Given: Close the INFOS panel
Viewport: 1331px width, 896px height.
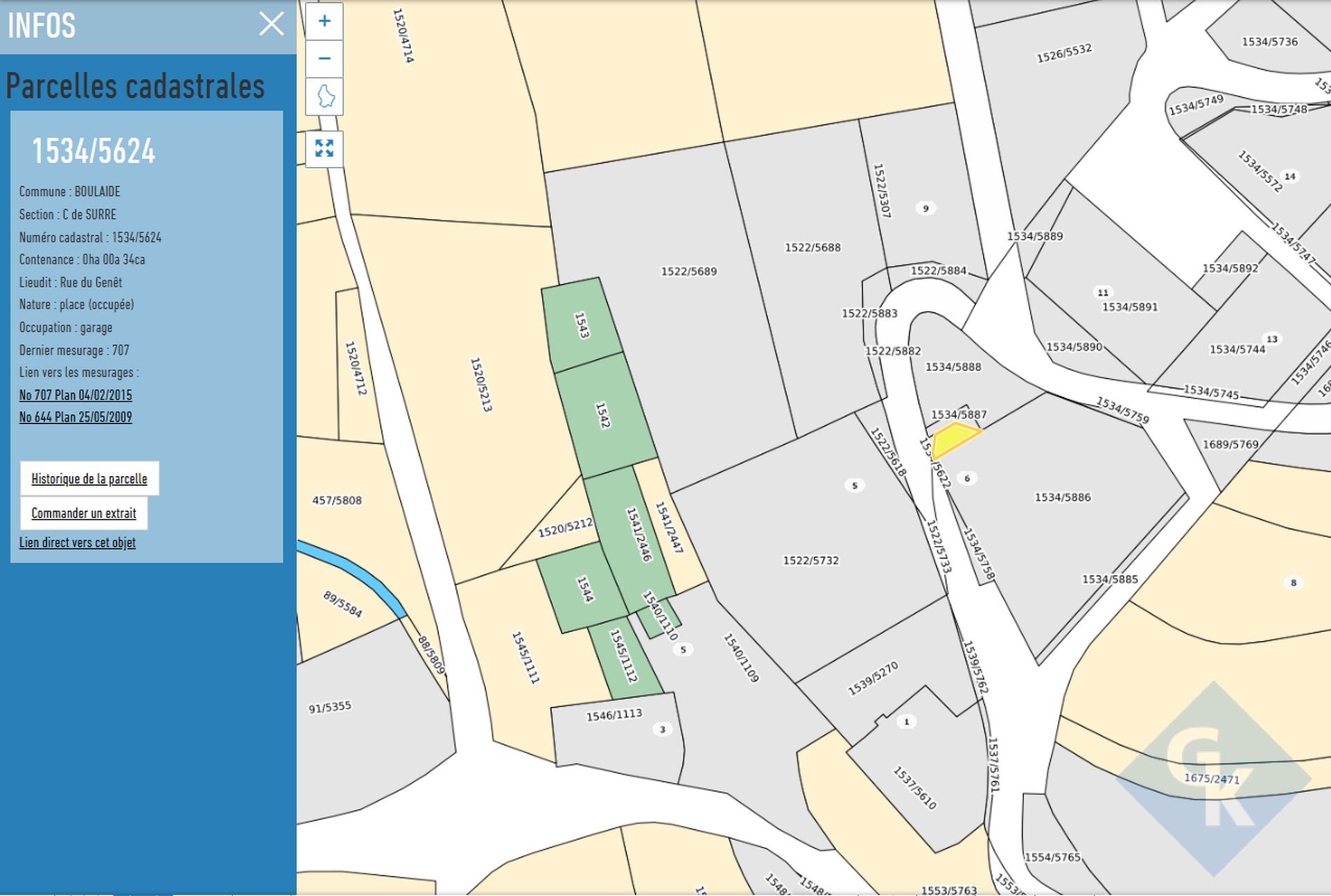Looking at the screenshot, I should tap(271, 24).
